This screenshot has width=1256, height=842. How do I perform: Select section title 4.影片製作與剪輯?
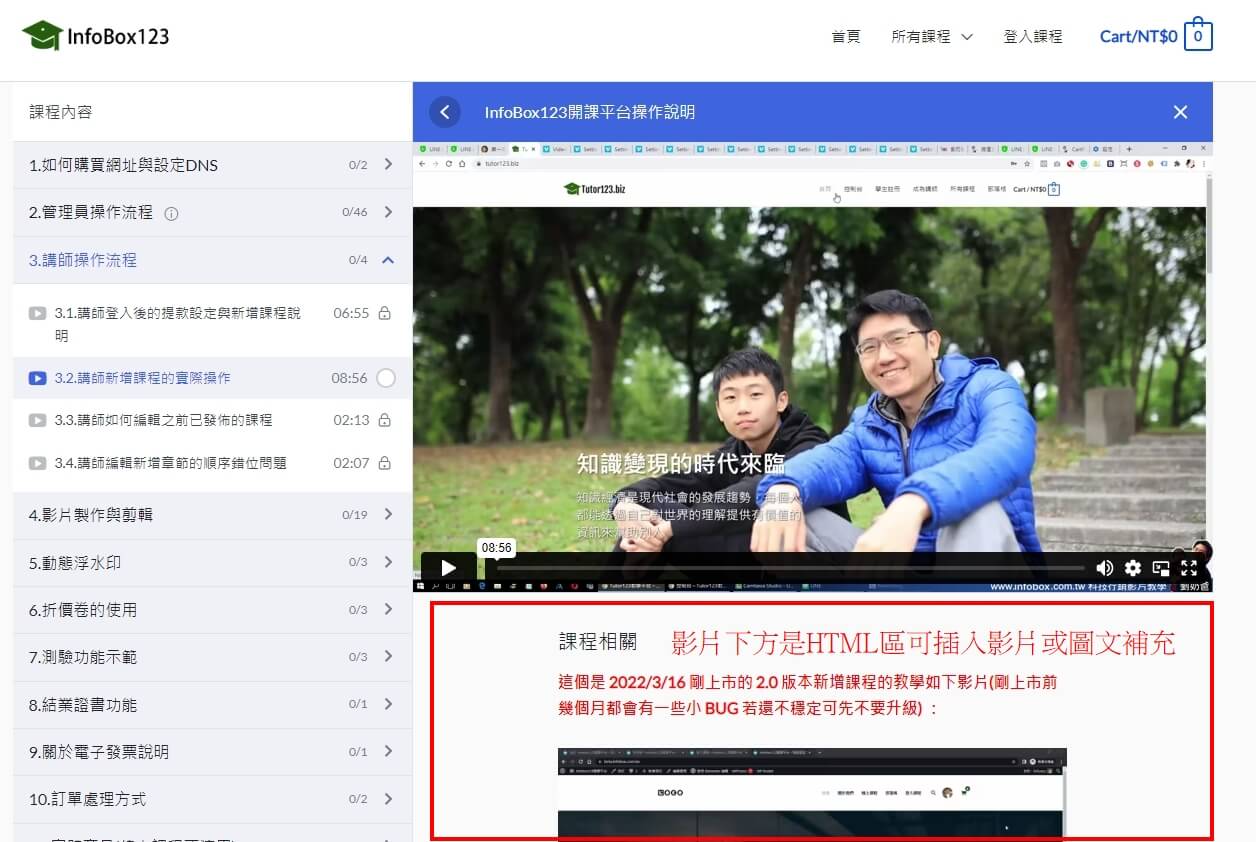click(x=91, y=515)
